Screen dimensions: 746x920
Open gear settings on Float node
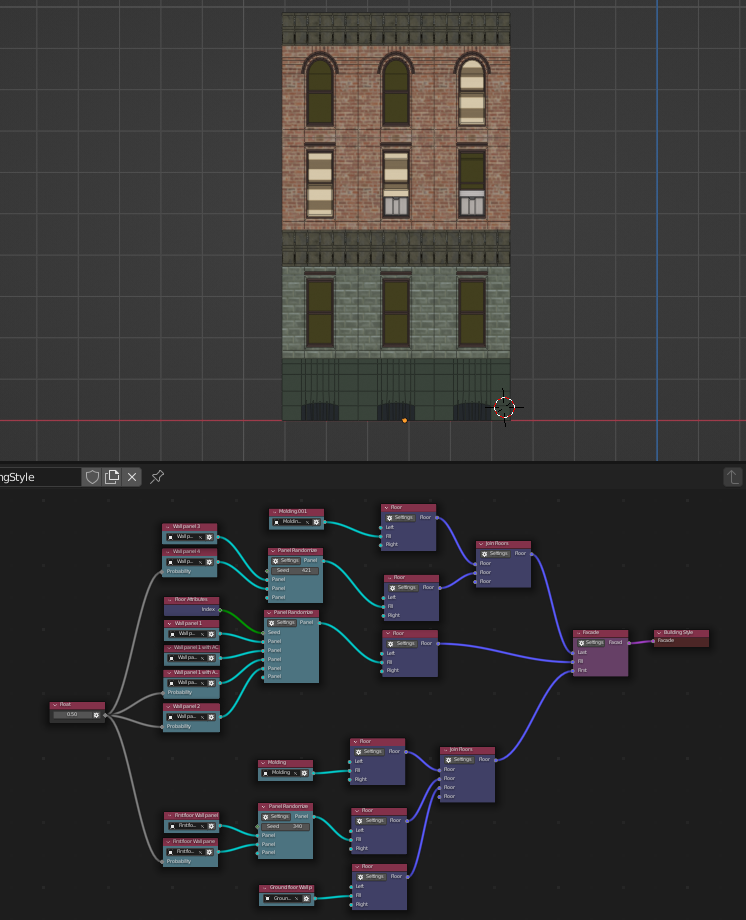pos(97,715)
